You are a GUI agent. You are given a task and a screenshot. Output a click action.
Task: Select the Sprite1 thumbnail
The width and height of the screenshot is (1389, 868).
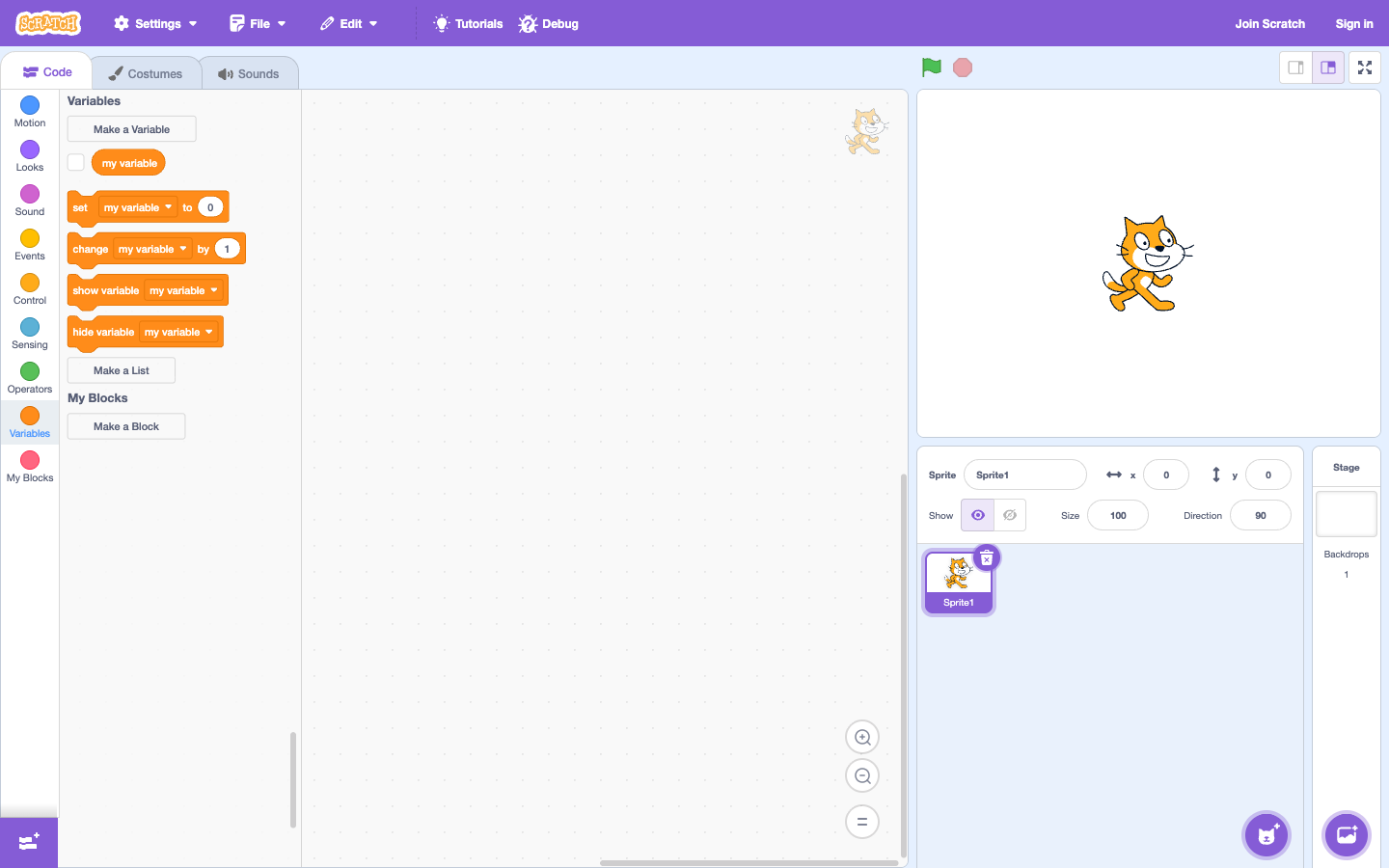pos(959,583)
